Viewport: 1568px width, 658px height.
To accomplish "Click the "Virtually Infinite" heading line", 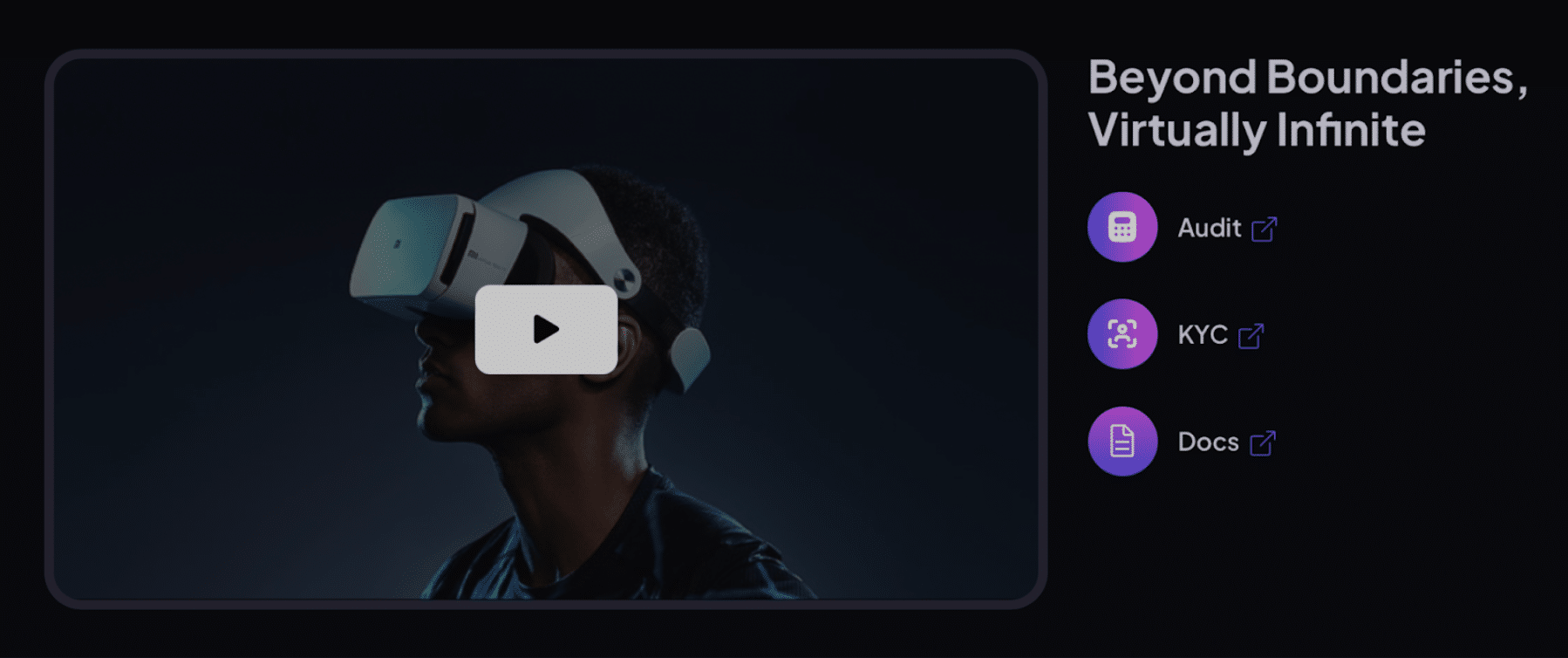I will [1257, 131].
